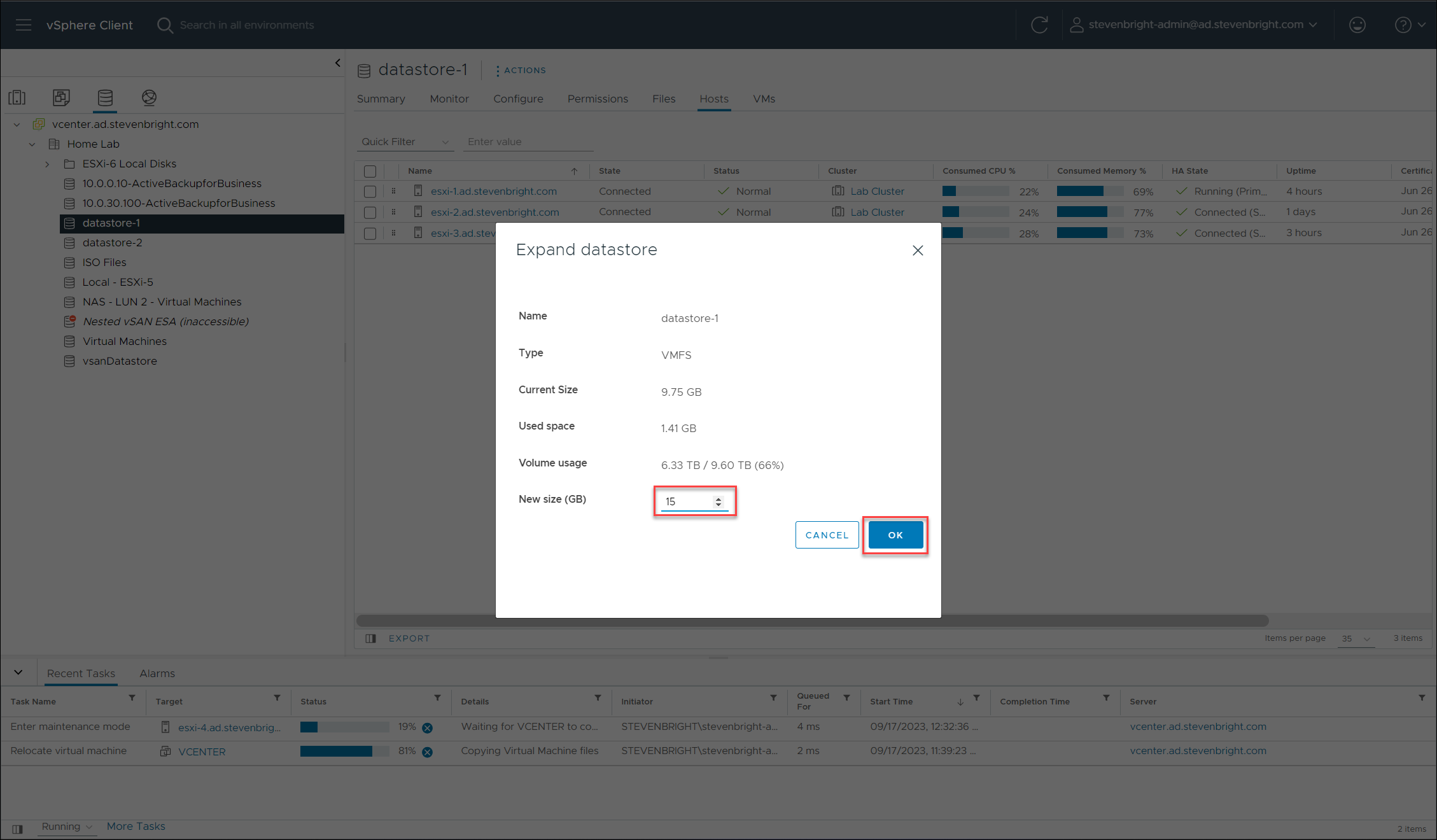Screen dimensions: 1437x840
Task: Open the Quick Filter dropdown
Action: coord(405,142)
